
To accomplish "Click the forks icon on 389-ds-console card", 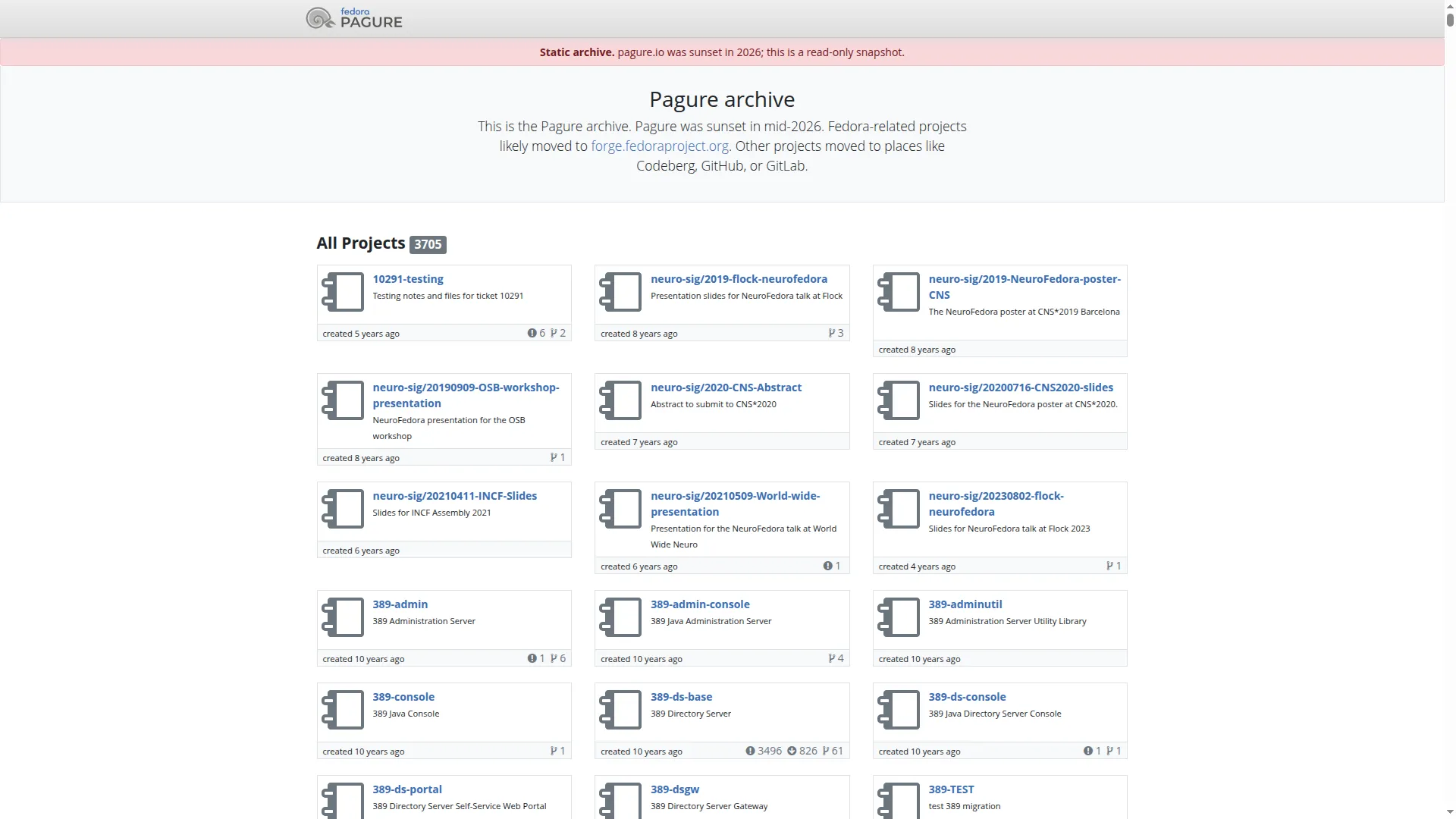I will (1110, 752).
